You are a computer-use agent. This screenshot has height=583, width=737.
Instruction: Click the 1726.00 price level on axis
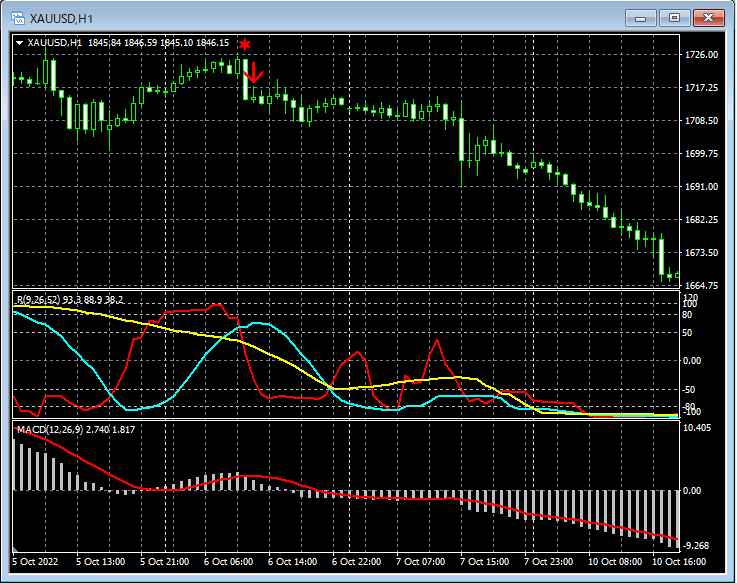[x=703, y=55]
